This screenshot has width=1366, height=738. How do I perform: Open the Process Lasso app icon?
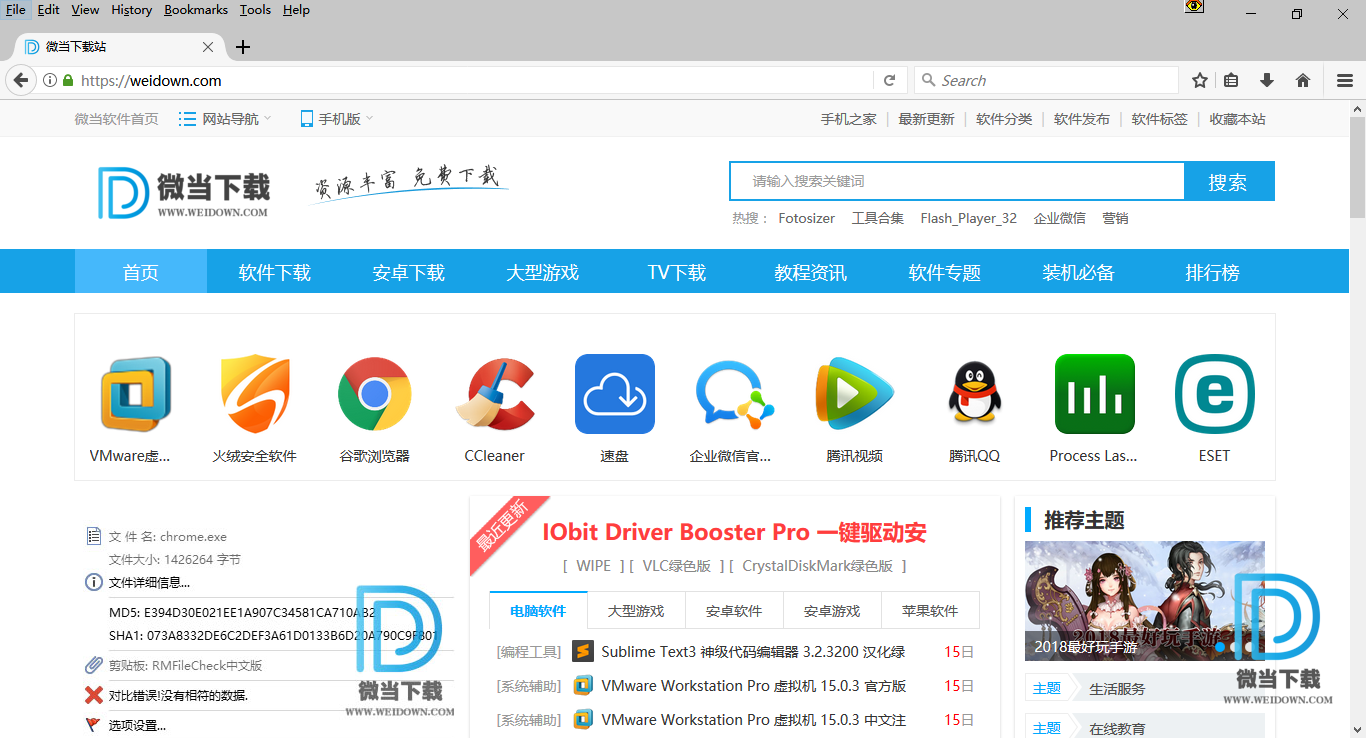click(1095, 394)
